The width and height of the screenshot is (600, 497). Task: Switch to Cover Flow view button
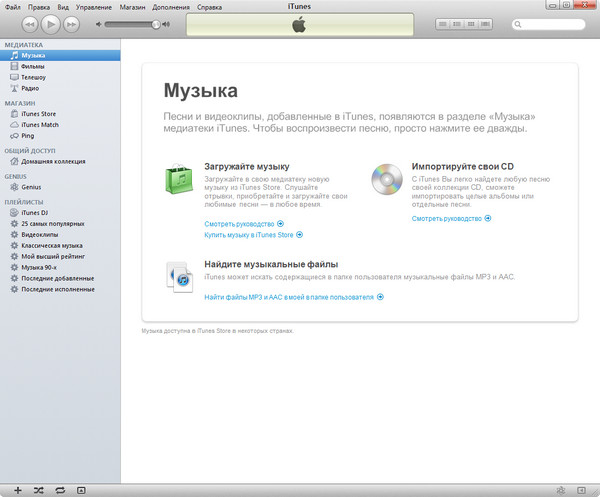(485, 24)
